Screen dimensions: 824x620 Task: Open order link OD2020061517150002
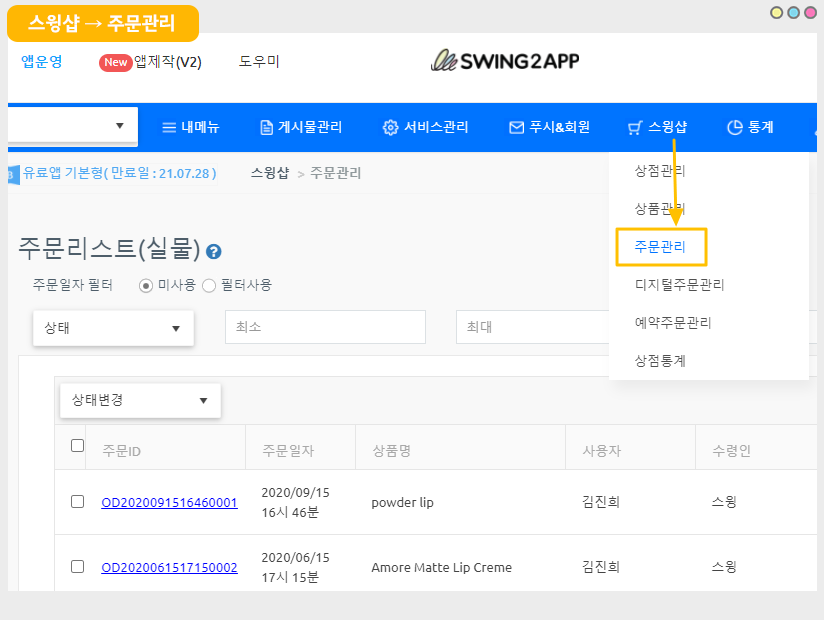tap(169, 568)
